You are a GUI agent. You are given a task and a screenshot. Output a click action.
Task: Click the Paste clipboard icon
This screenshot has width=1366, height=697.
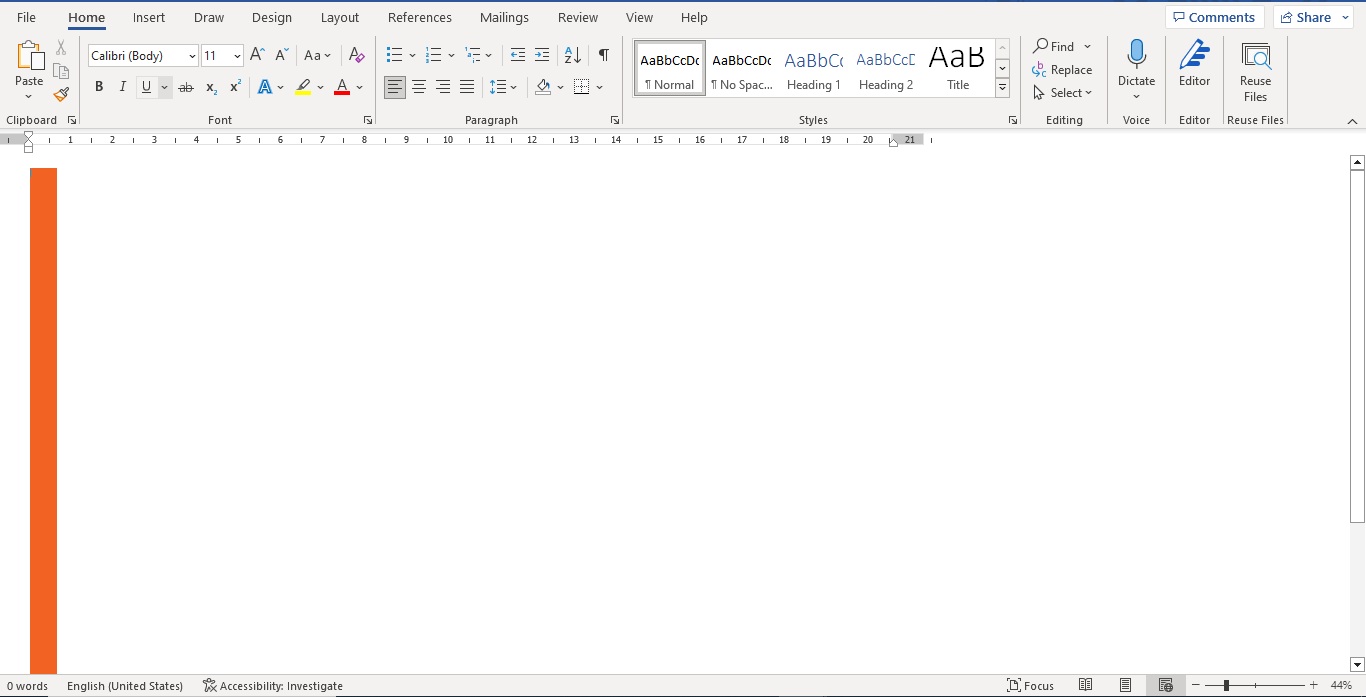point(29,55)
